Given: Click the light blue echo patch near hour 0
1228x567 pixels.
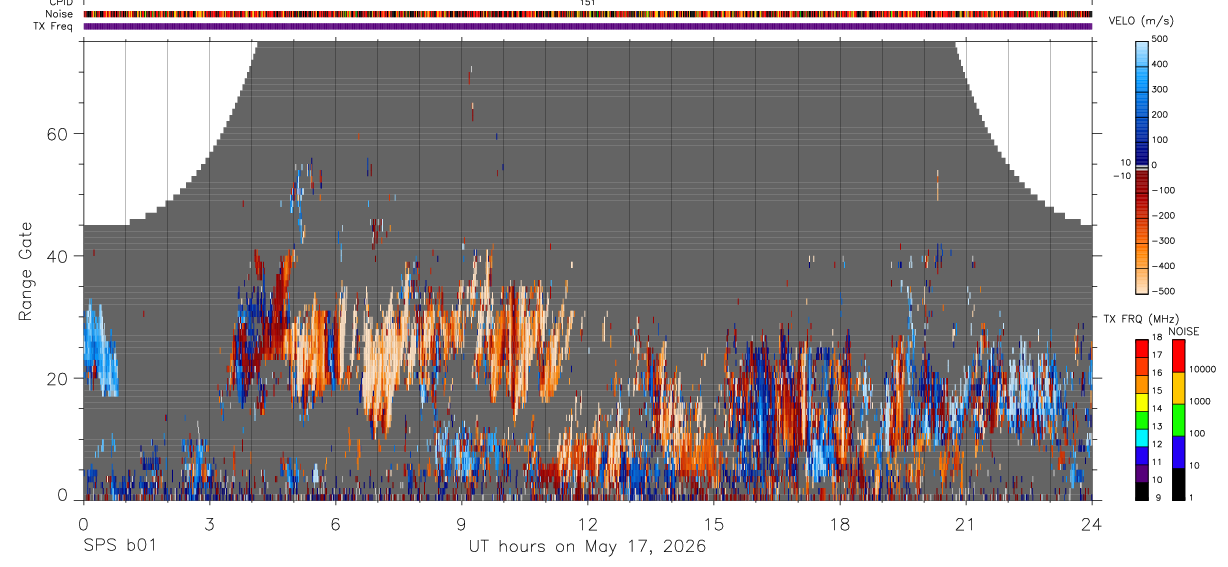Looking at the screenshot, I should coord(99,350).
